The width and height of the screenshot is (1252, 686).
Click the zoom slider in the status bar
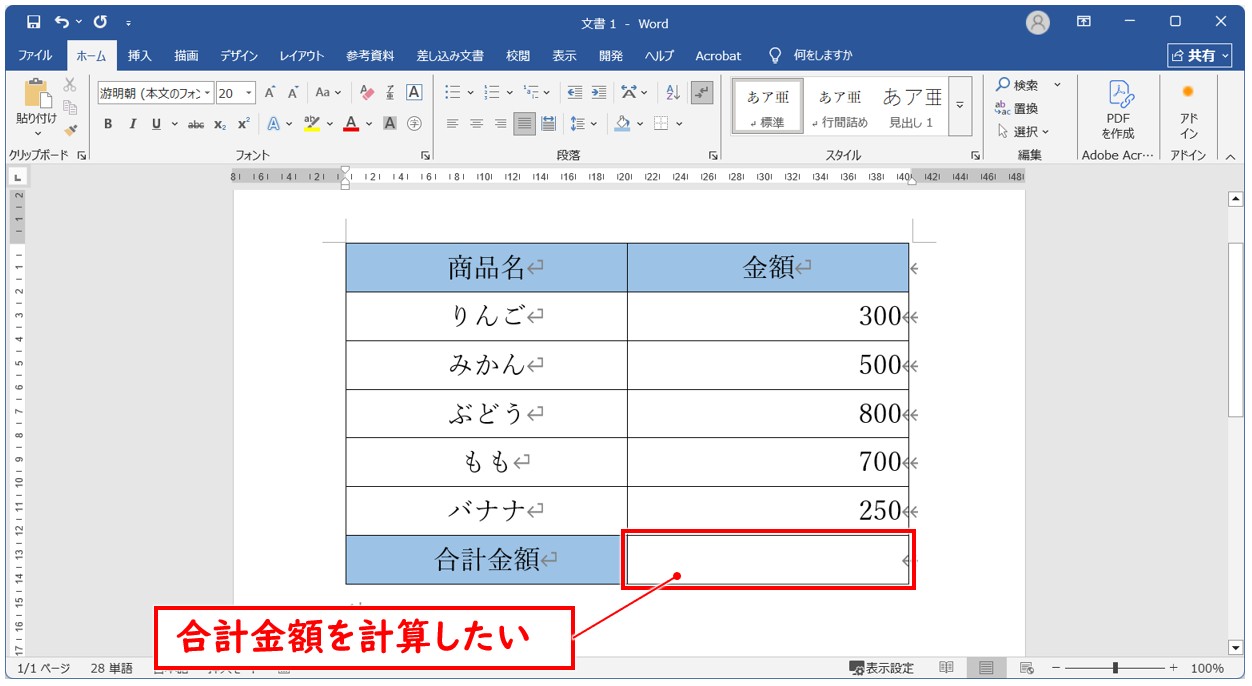coord(1115,668)
